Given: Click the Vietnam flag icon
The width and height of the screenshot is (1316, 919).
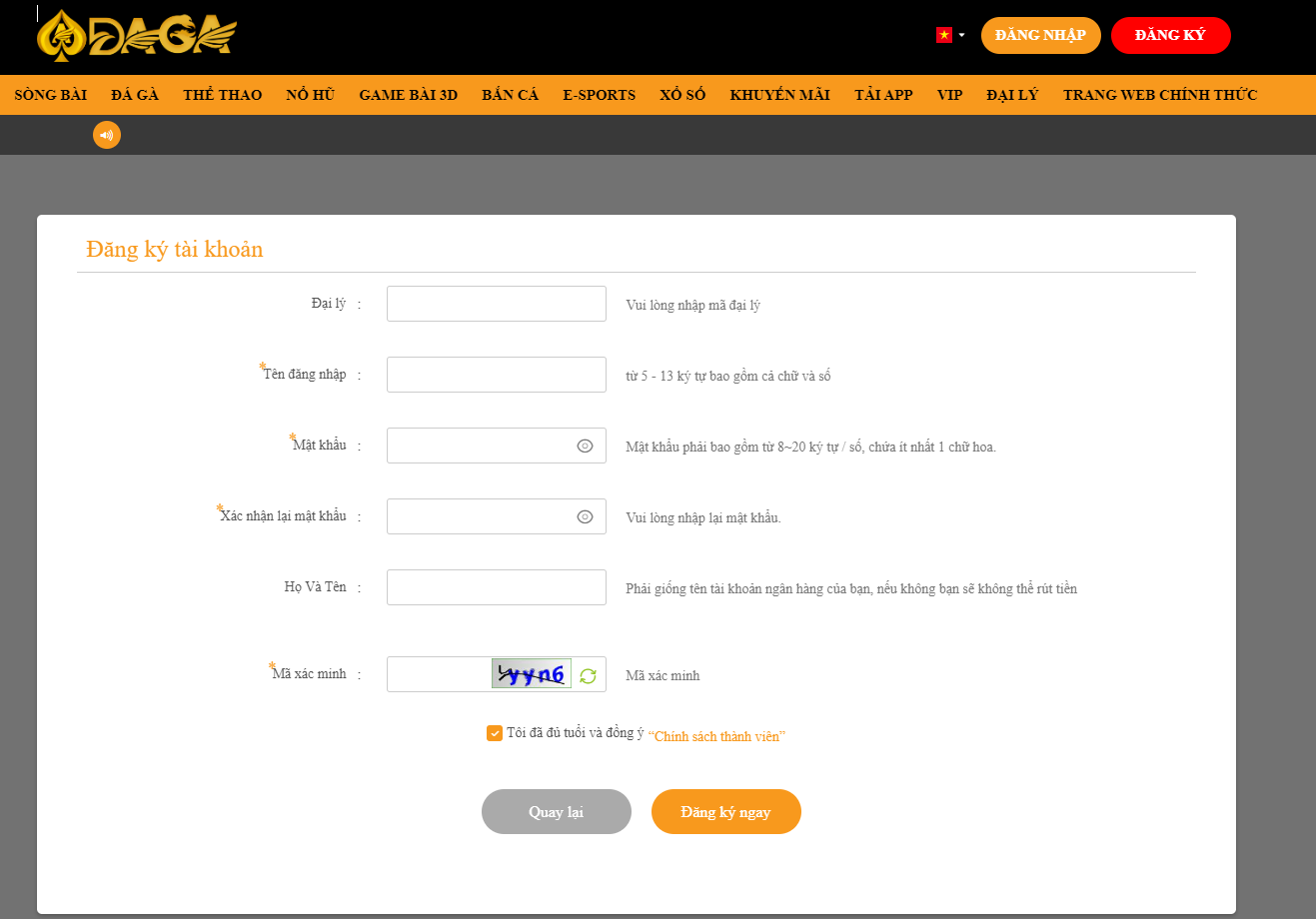Looking at the screenshot, I should [x=943, y=35].
